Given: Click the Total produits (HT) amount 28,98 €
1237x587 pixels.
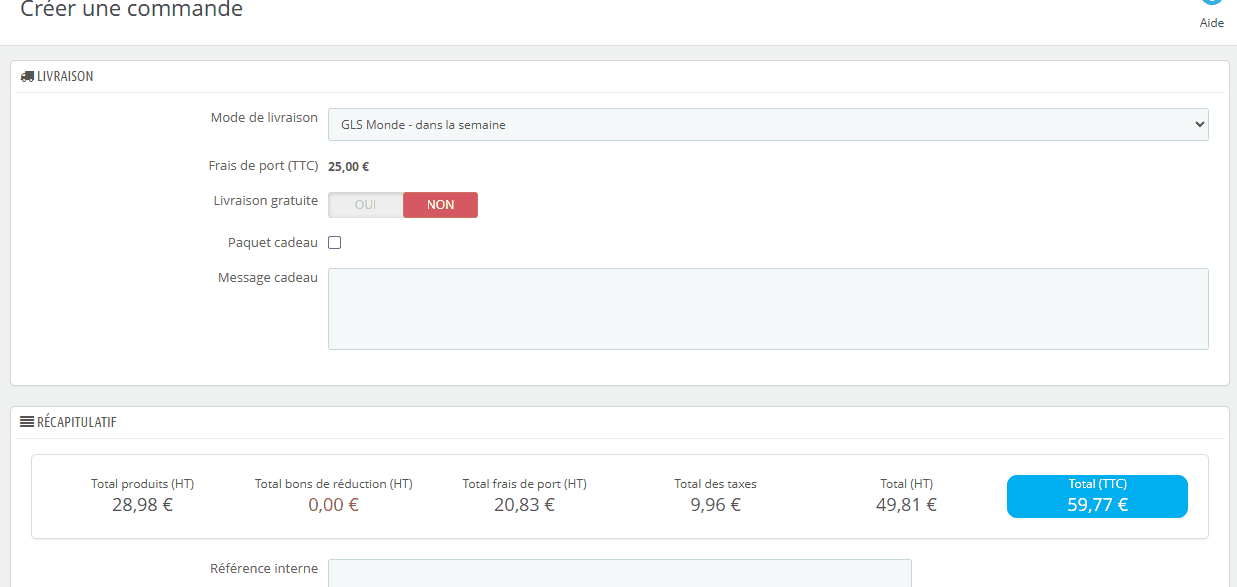Looking at the screenshot, I should click(x=142, y=505).
